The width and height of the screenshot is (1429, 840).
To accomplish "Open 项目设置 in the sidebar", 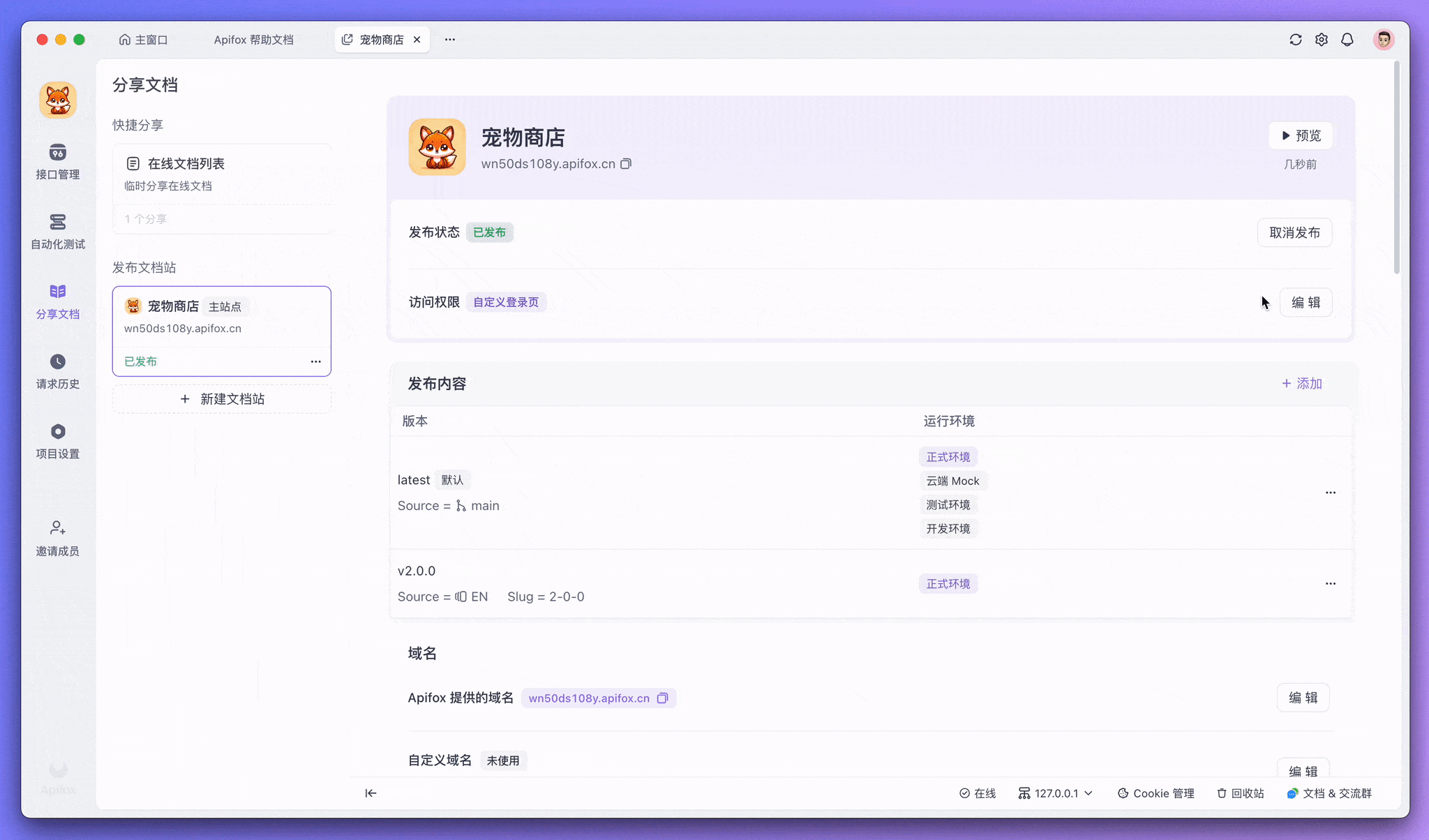I will click(58, 441).
